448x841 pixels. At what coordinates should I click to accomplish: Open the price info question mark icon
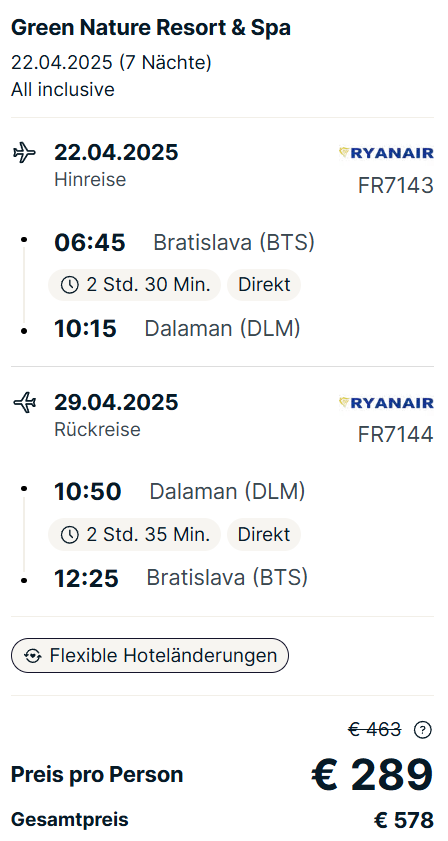click(x=423, y=729)
